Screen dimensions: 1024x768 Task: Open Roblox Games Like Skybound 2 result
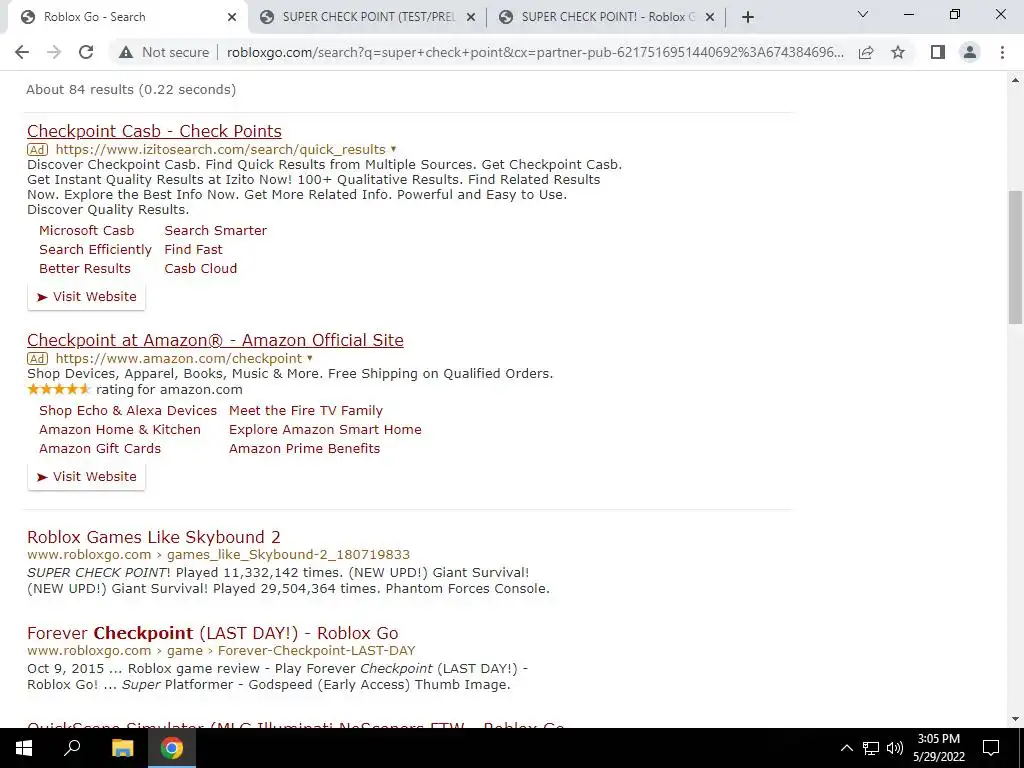coord(153,537)
